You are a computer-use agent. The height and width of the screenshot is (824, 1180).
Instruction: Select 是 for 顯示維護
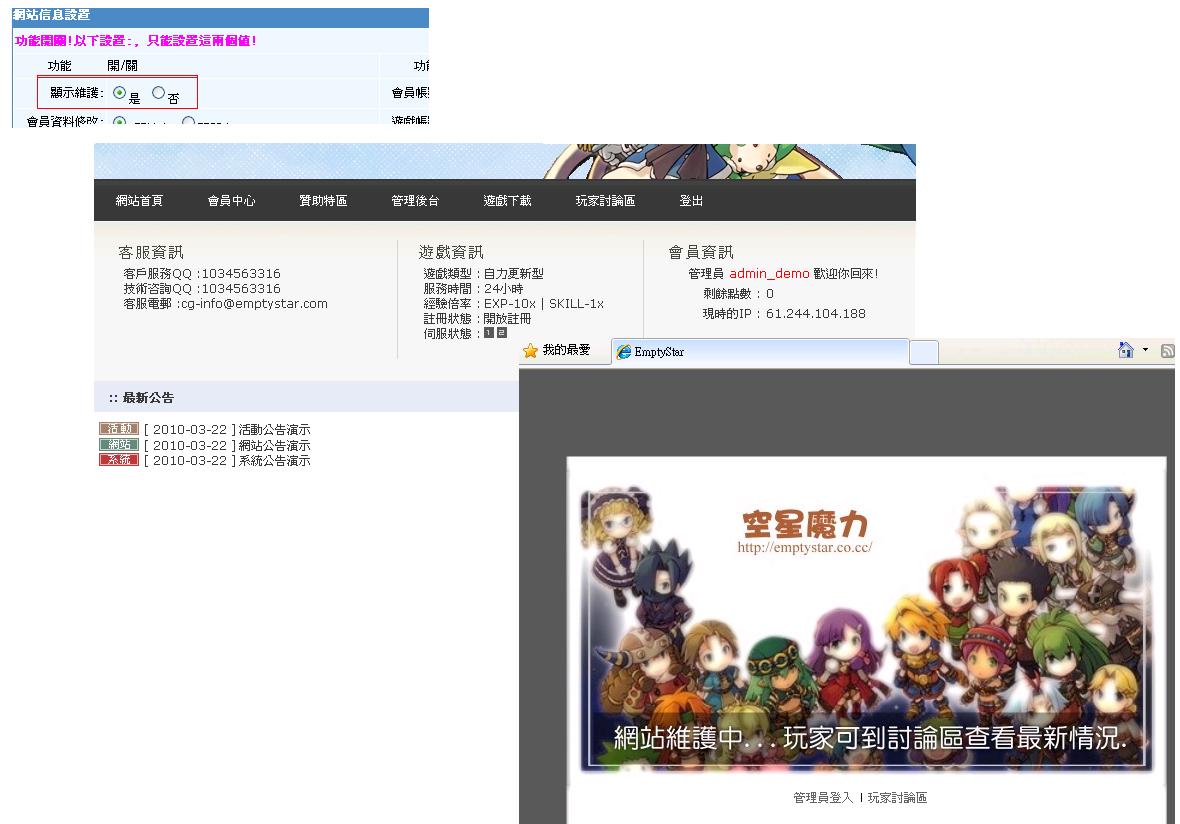click(120, 93)
